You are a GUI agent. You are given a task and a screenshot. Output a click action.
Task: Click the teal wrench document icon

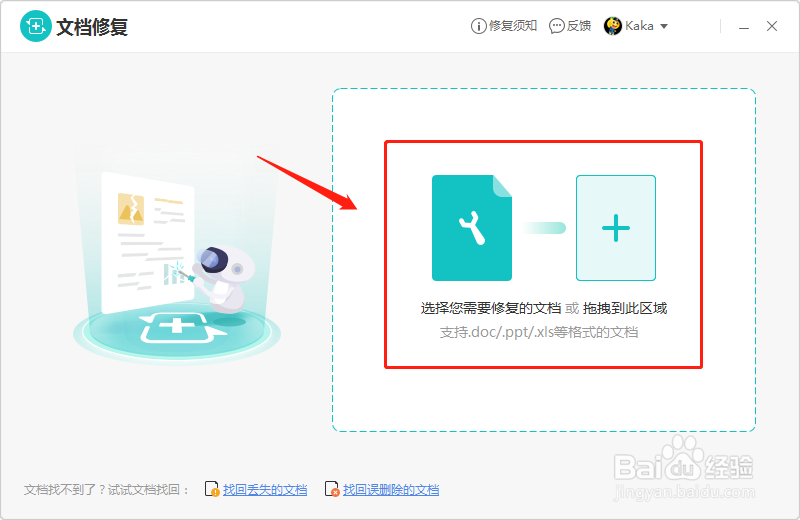point(471,228)
